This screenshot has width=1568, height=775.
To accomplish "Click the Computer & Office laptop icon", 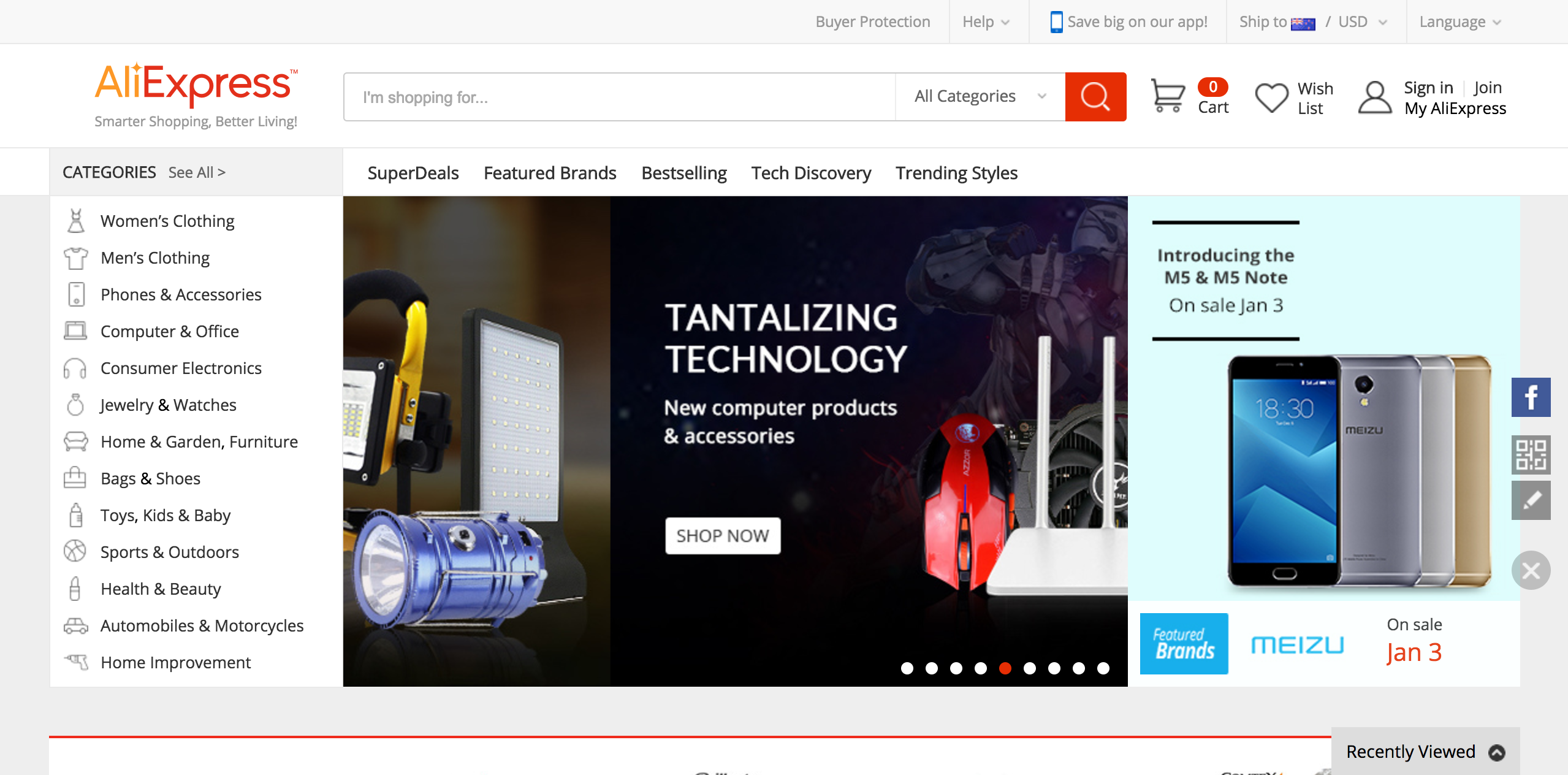I will click(76, 331).
